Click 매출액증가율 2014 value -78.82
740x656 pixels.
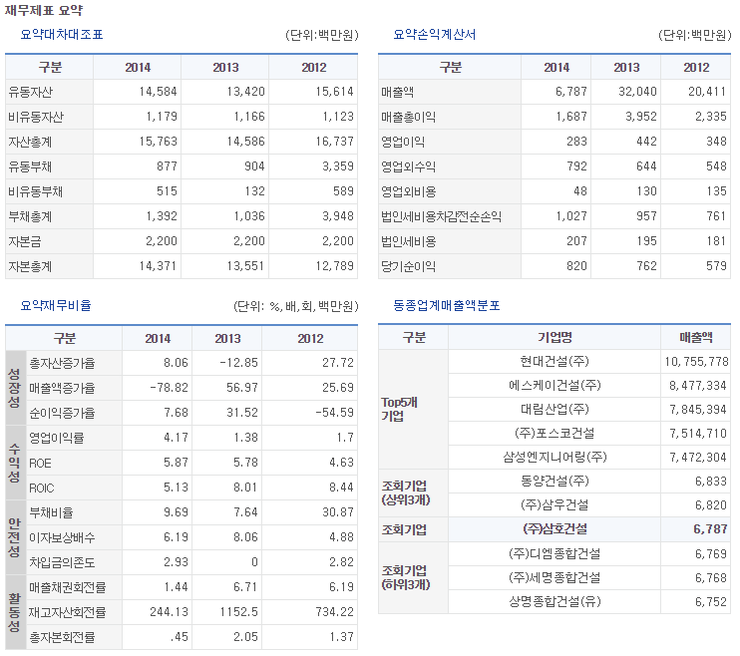click(169, 388)
